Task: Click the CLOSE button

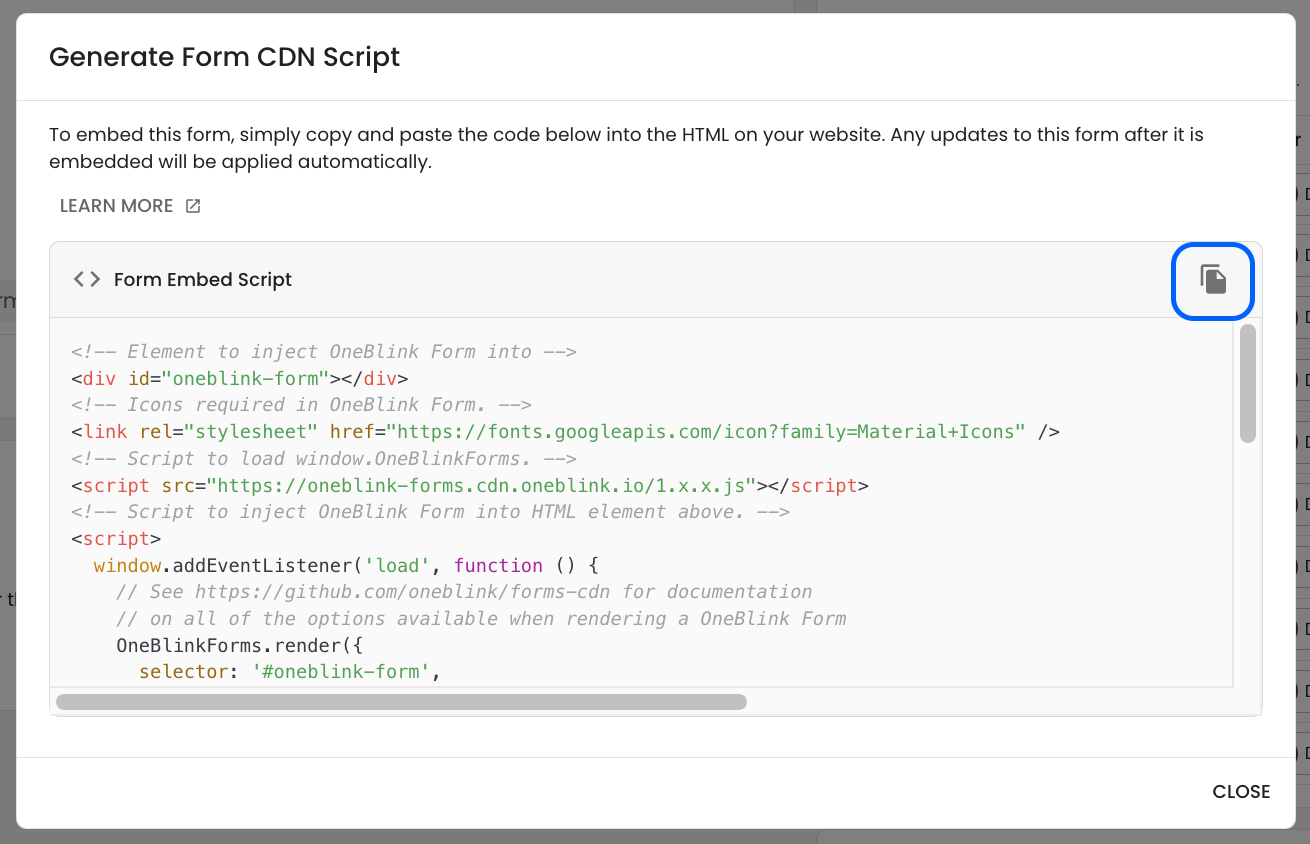Action: click(x=1241, y=792)
